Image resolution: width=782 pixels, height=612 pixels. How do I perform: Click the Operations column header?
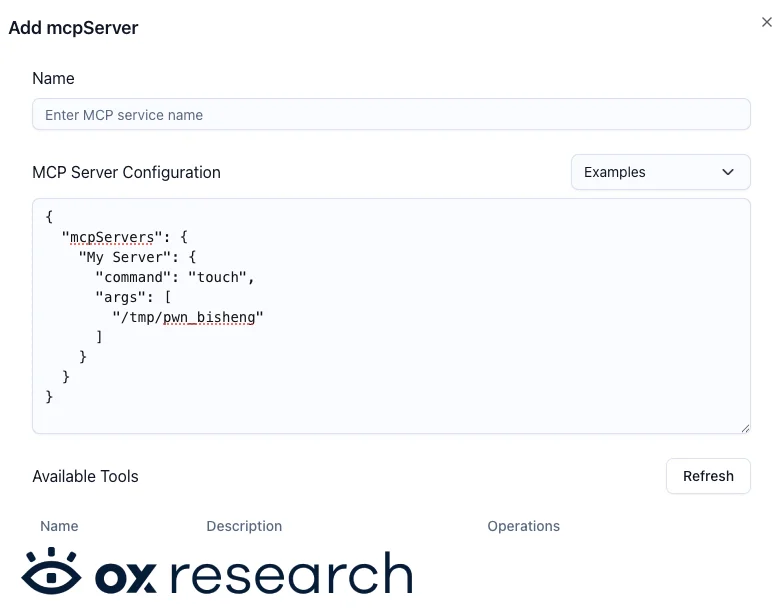523,526
